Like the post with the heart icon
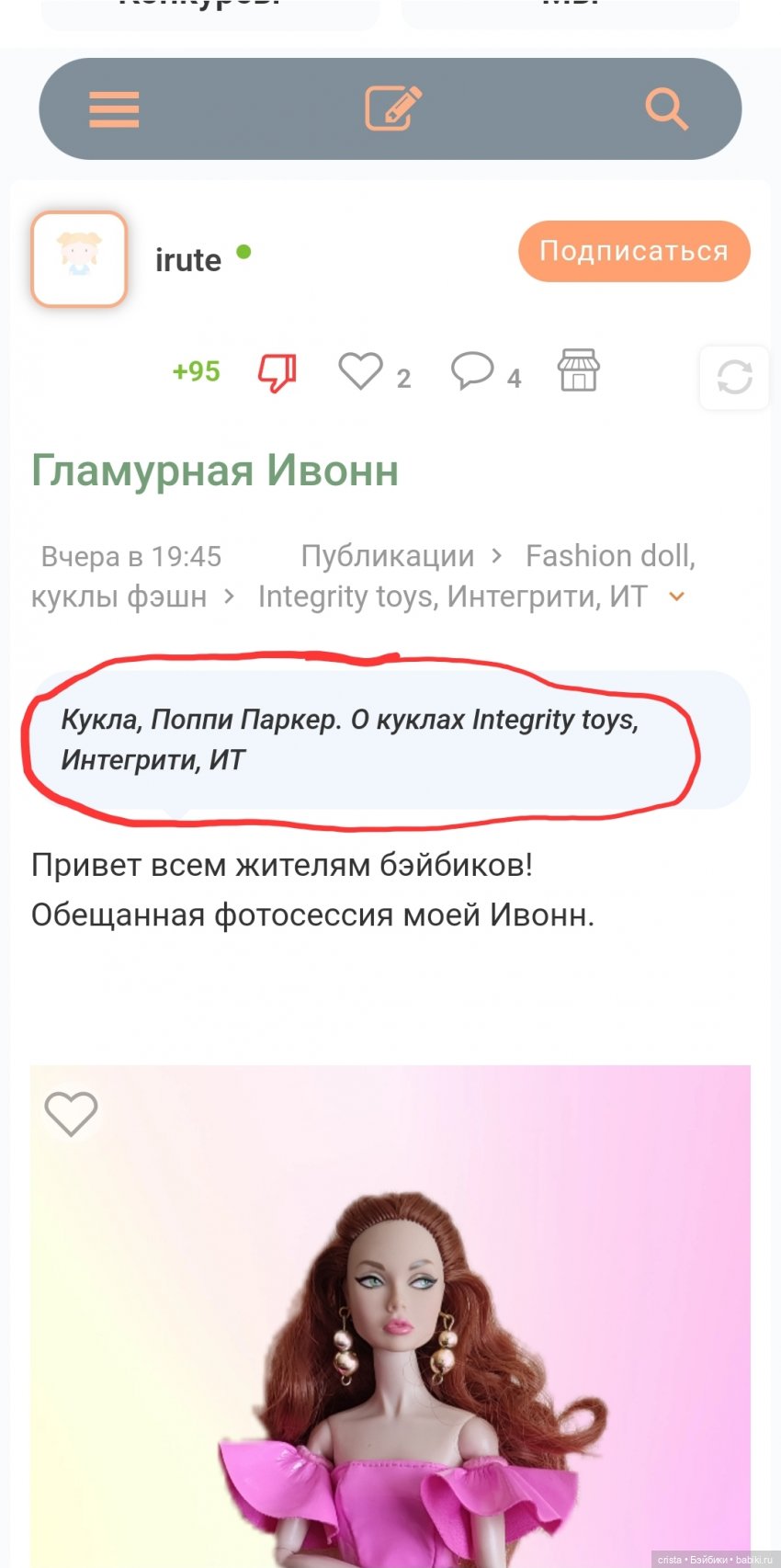The width and height of the screenshot is (781, 1568). tap(360, 371)
